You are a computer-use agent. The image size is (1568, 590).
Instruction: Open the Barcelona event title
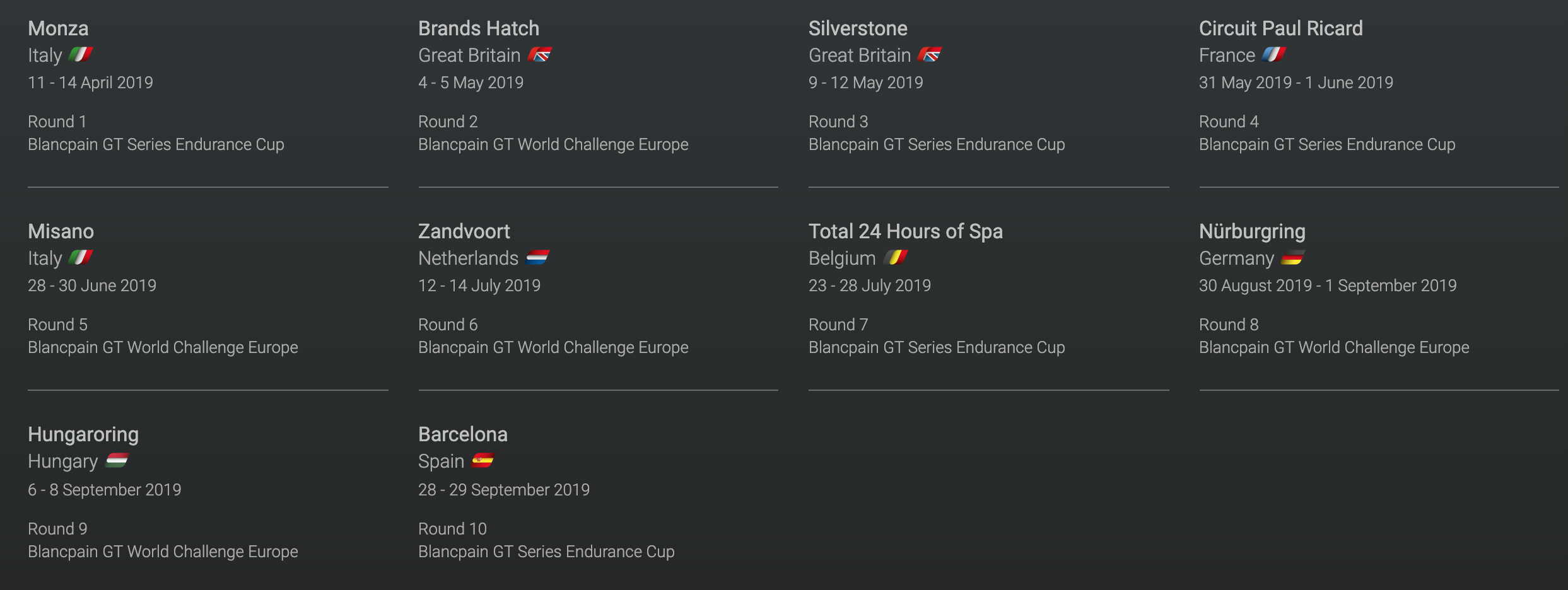tap(463, 434)
